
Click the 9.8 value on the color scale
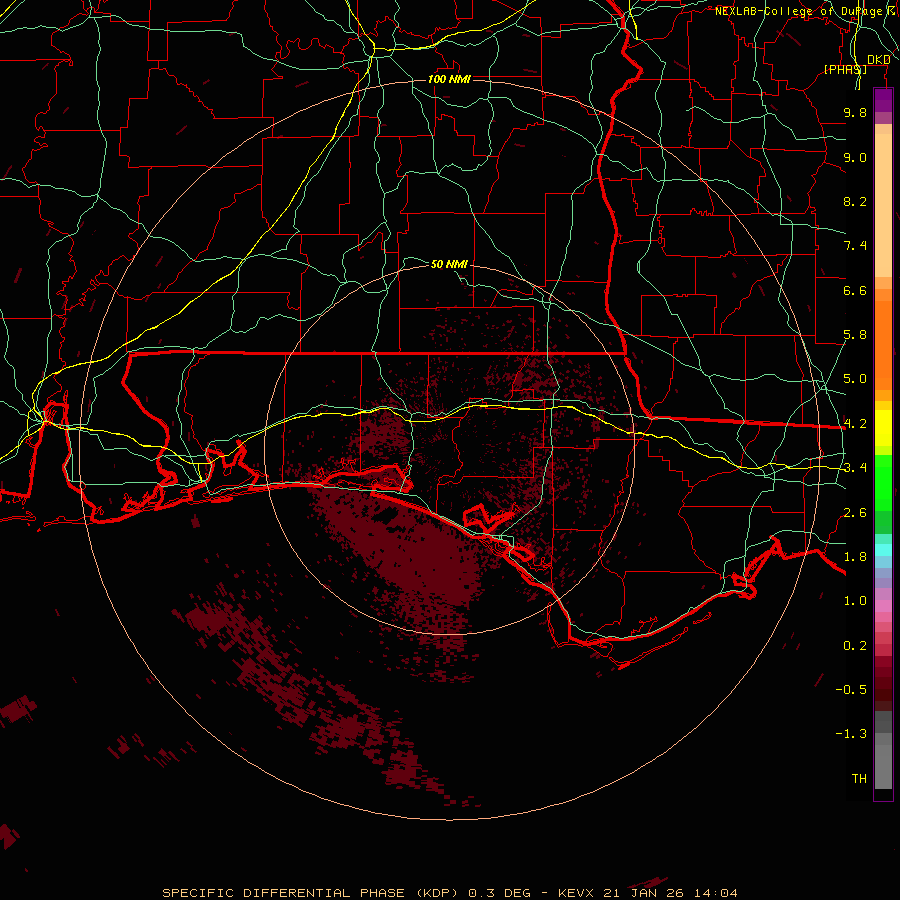(855, 112)
